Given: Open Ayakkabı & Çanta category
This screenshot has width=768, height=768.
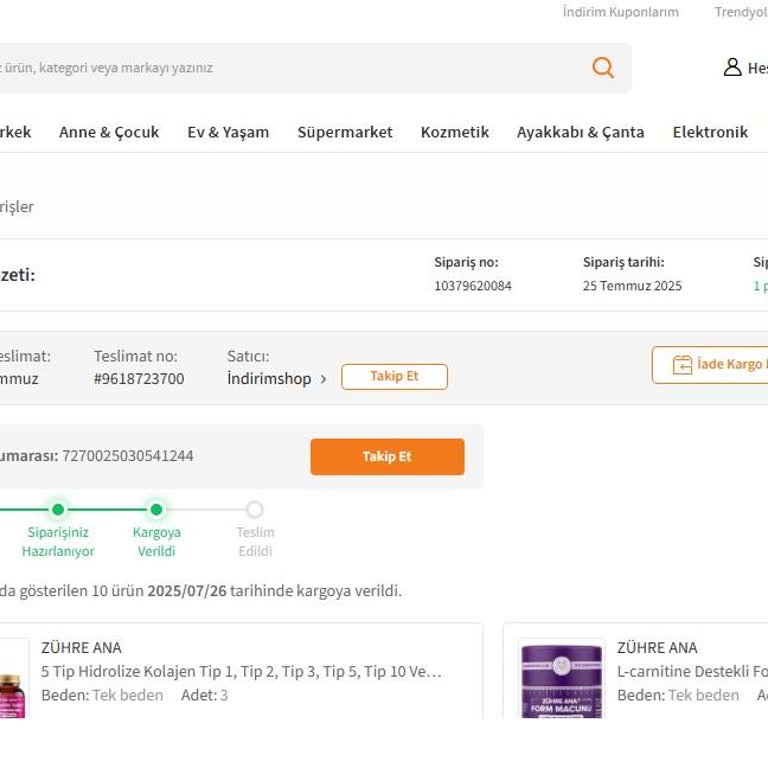Looking at the screenshot, I should coord(580,132).
